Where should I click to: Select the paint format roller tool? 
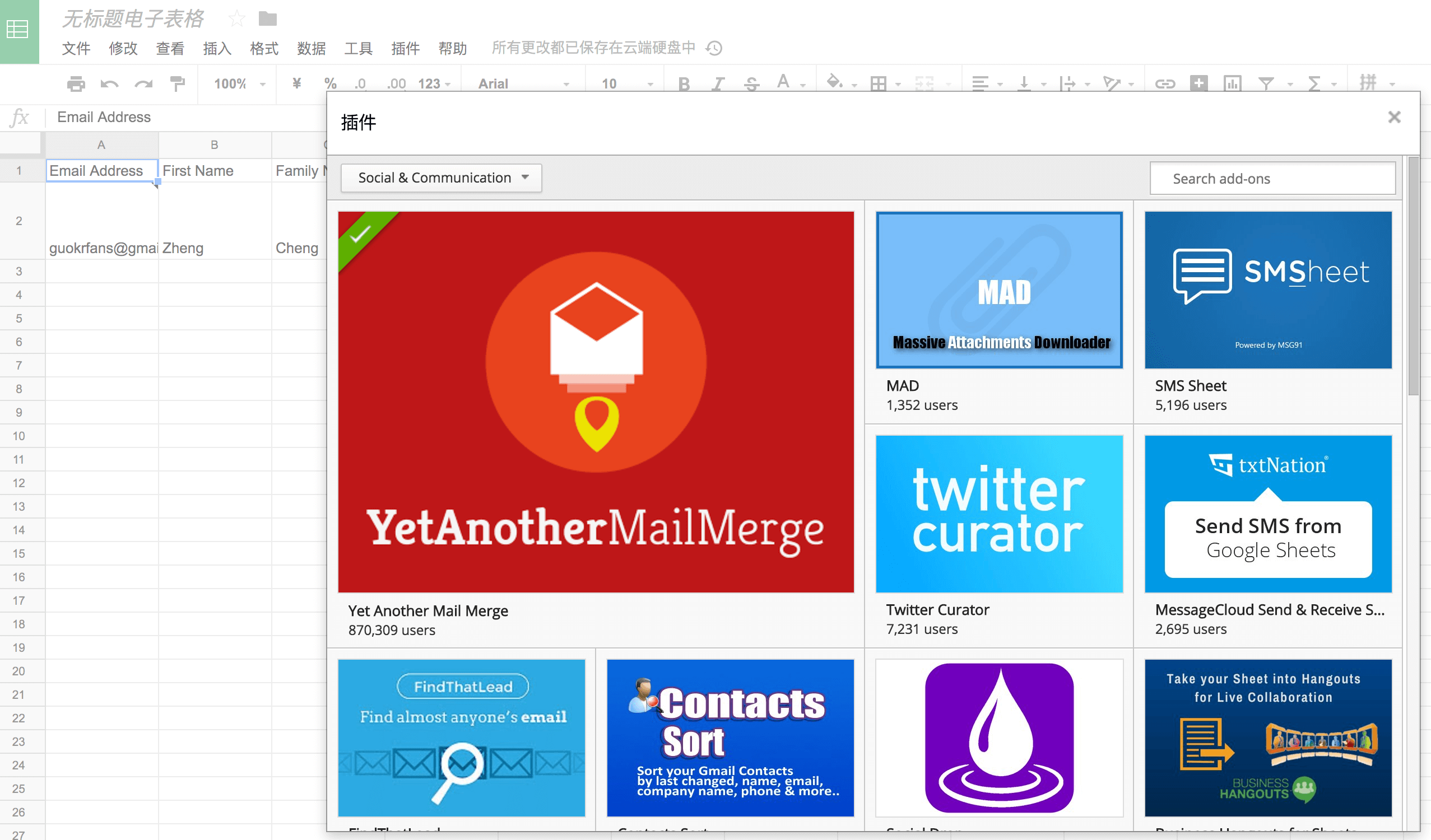pos(178,83)
